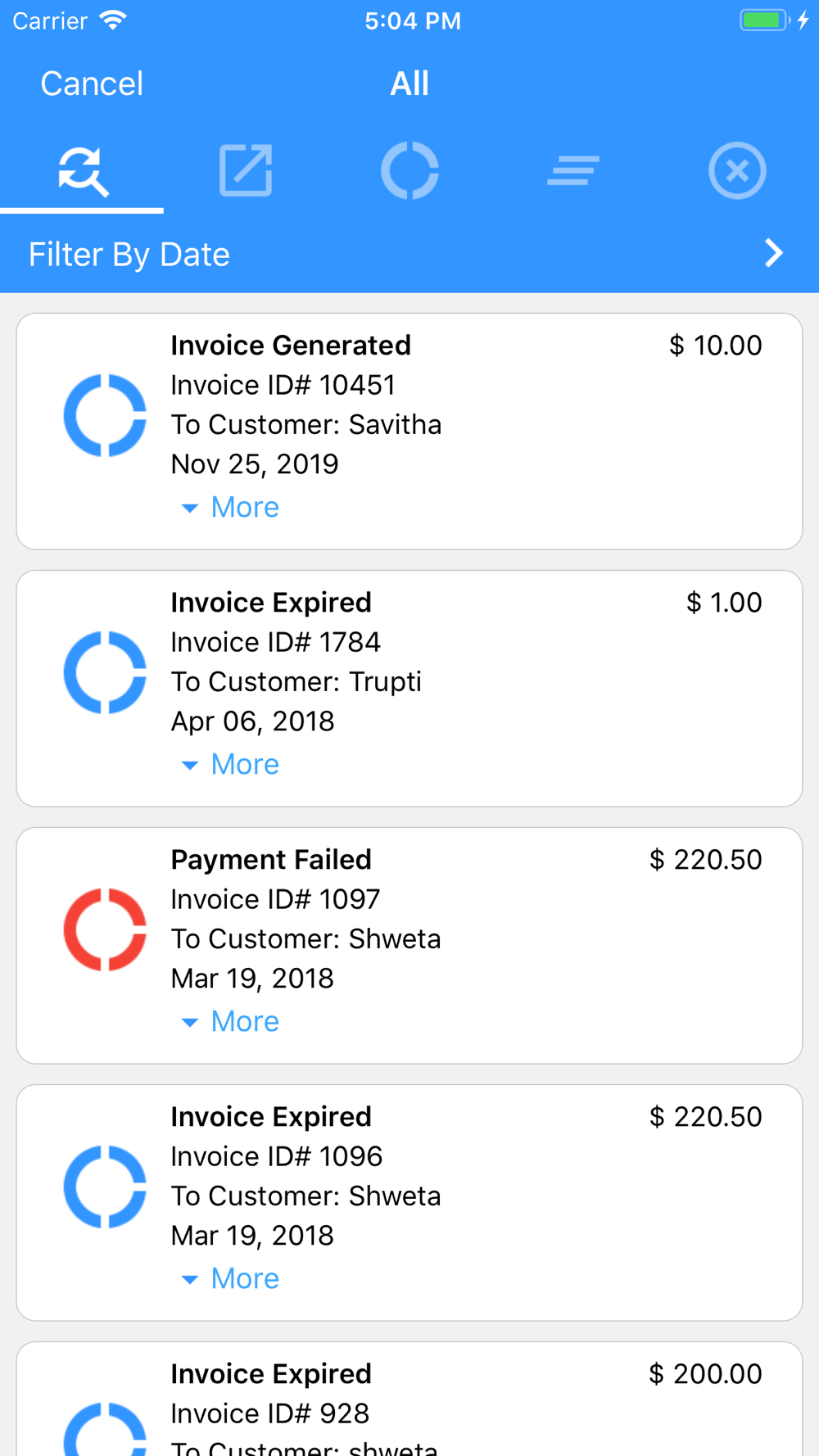Expand More on invoice 1096
The width and height of the screenshot is (819, 1456).
click(x=231, y=1279)
